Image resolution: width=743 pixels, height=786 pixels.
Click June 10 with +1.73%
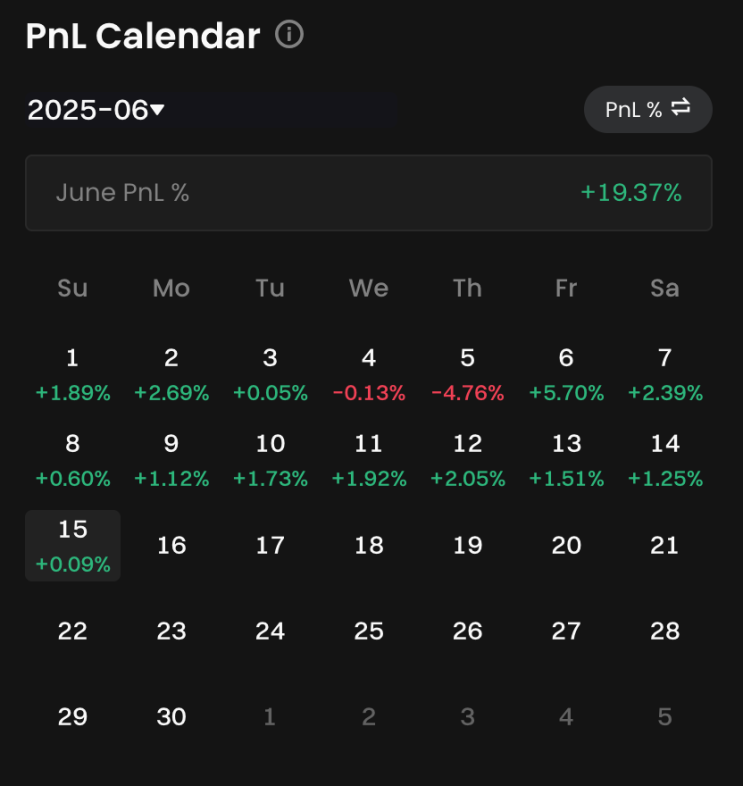point(270,460)
